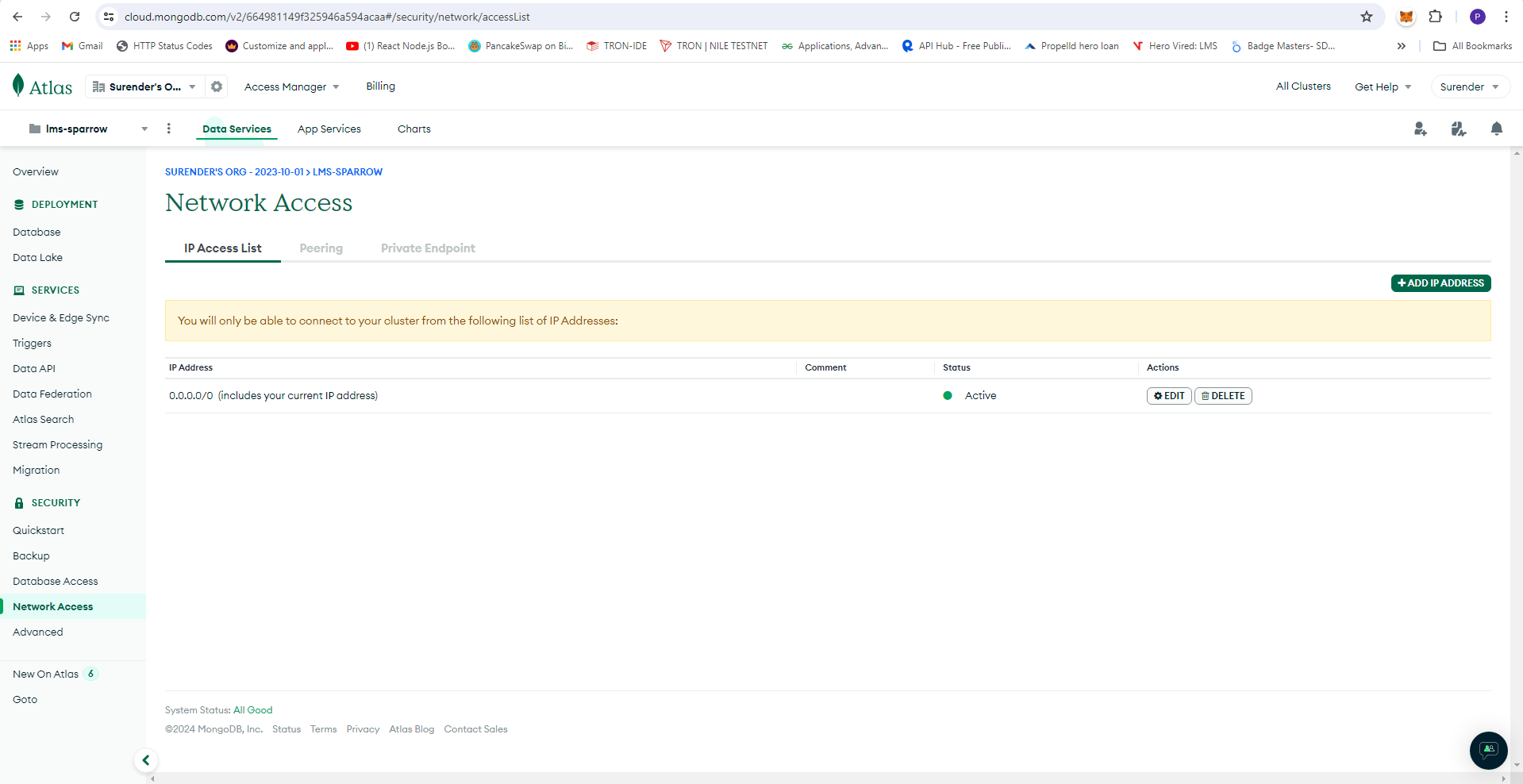
Task: Open Overview in sidebar
Action: (x=36, y=171)
